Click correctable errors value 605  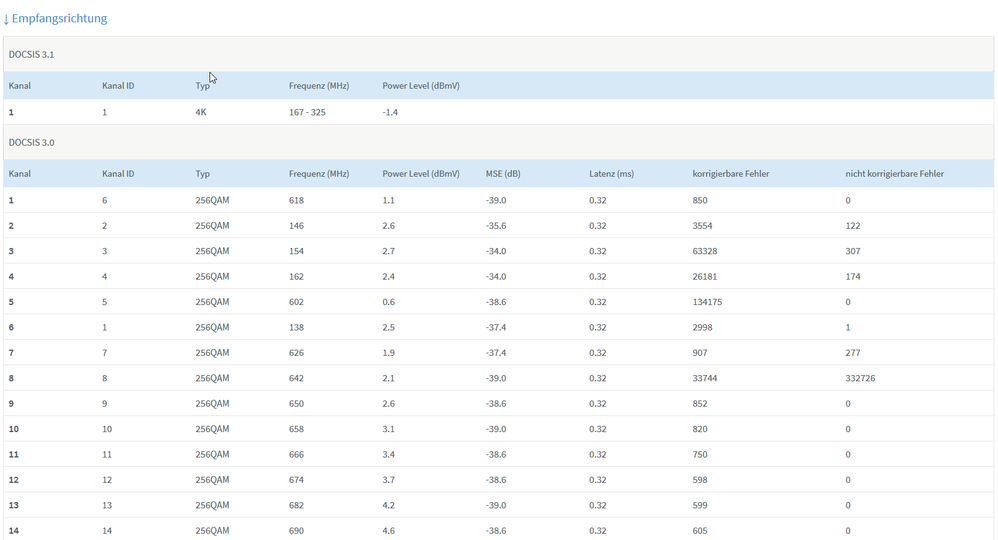(700, 530)
